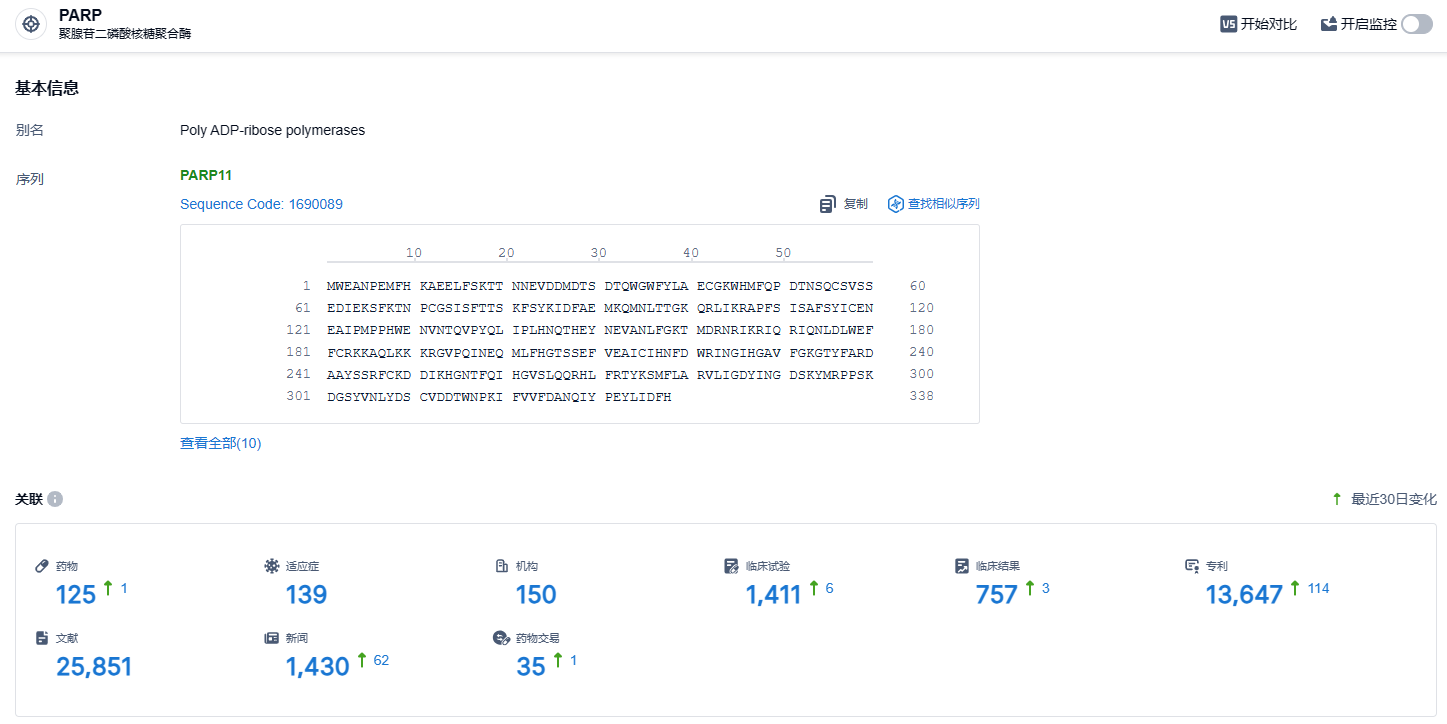Click the 专利 patent icon
This screenshot has width=1447, height=724.
click(1192, 566)
